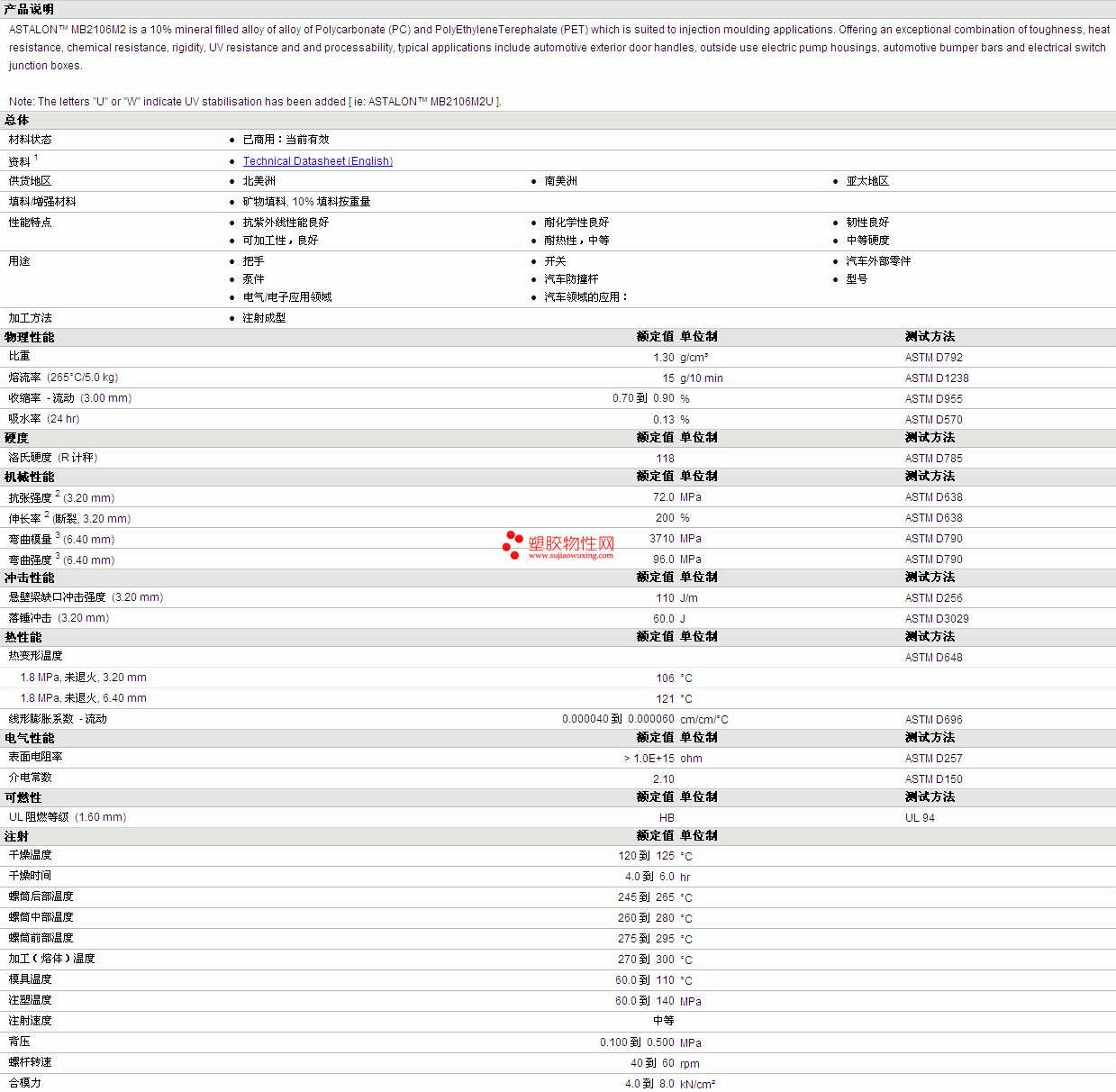
Task: Click the 矿物填料, 10% 填料按重量 entry
Action: 306,202
